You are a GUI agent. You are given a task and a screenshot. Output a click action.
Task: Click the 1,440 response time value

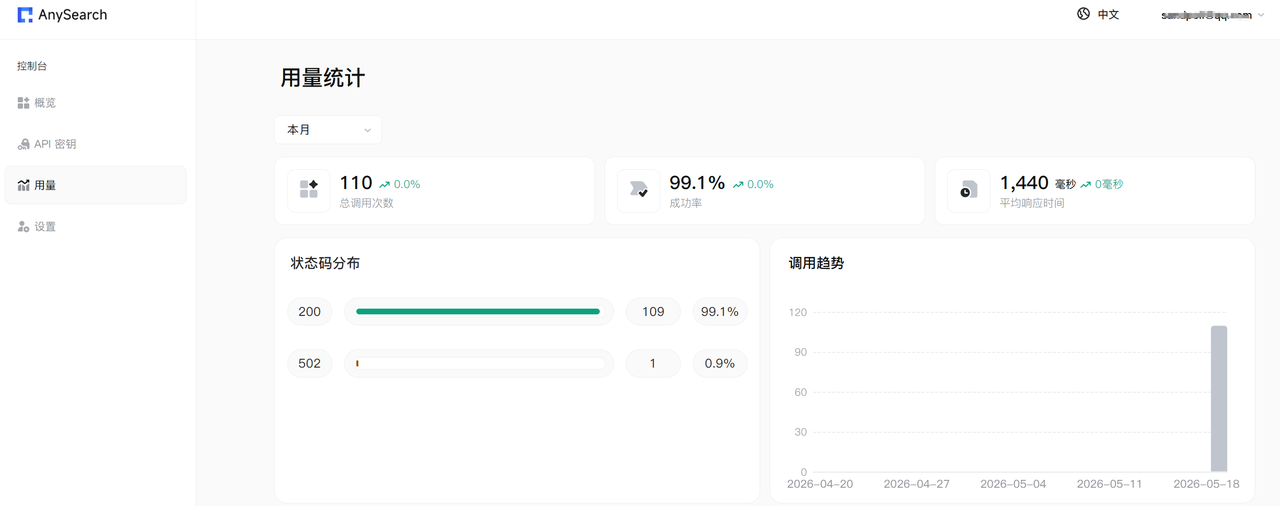point(1024,183)
